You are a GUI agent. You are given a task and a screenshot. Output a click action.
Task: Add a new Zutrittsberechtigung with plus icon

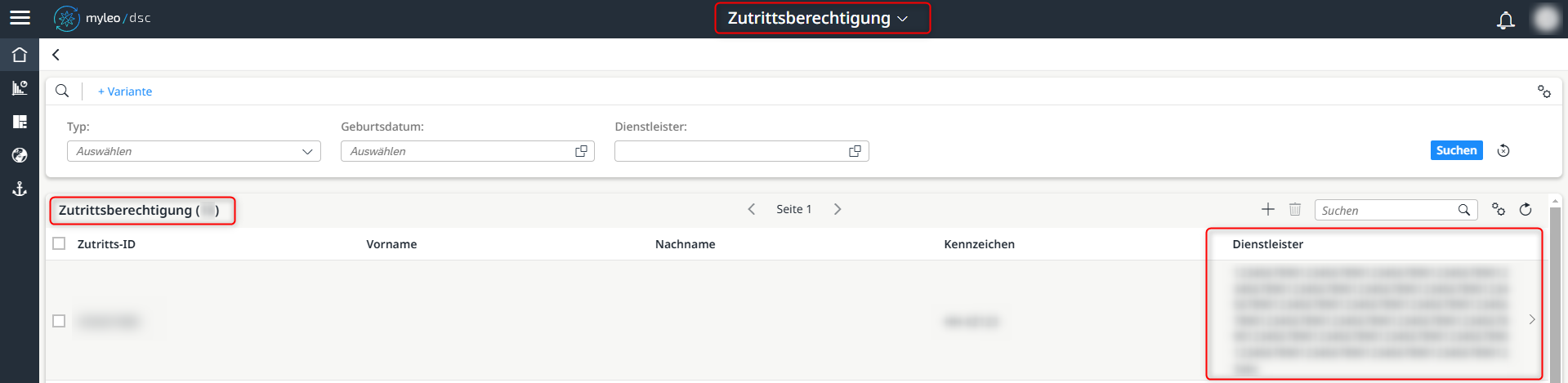(1267, 210)
